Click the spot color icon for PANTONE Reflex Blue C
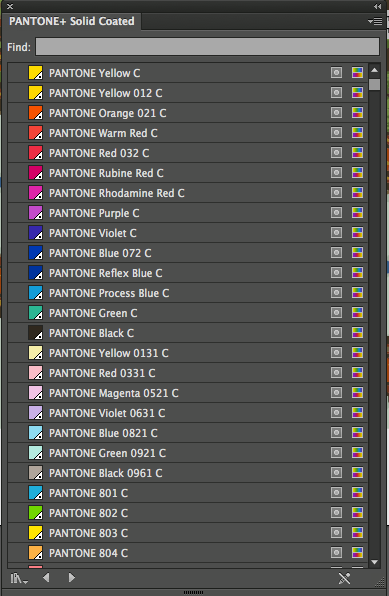The width and height of the screenshot is (389, 596). click(x=336, y=273)
